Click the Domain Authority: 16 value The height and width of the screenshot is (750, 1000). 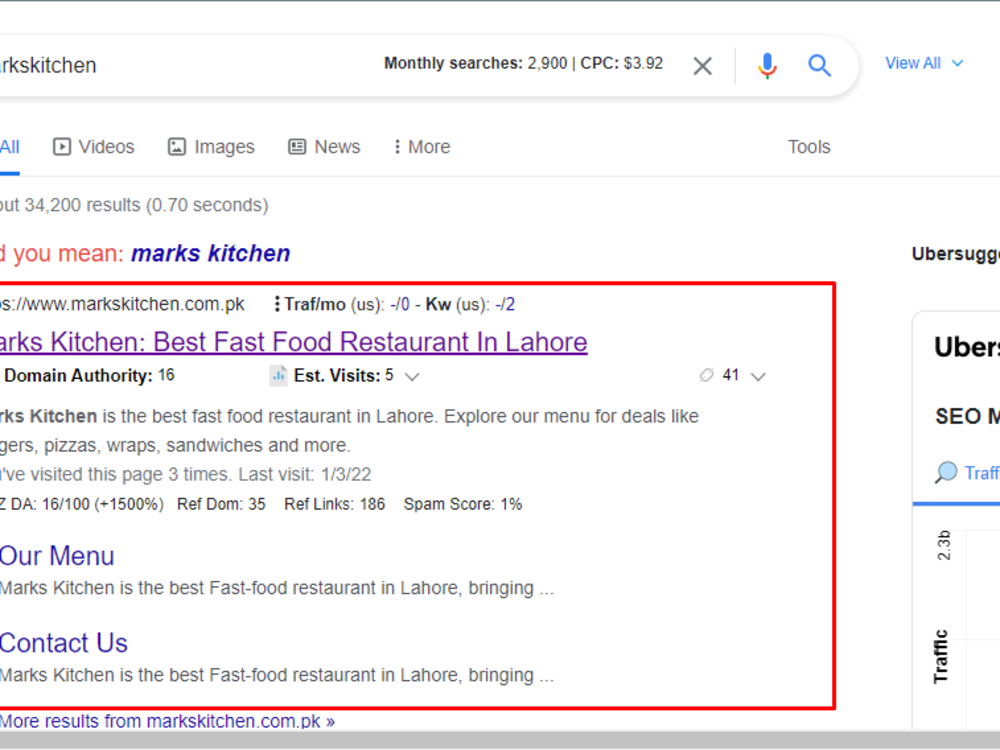click(89, 376)
